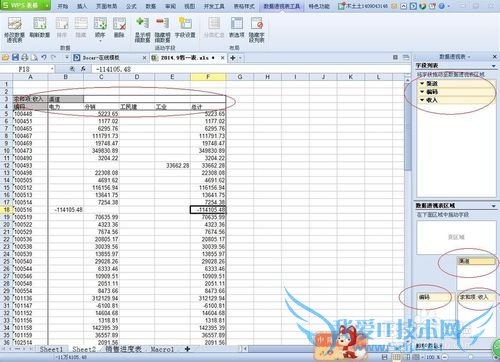This screenshot has width=500, height=362.
Task: Click cell containing code 100516
Action: (30, 210)
